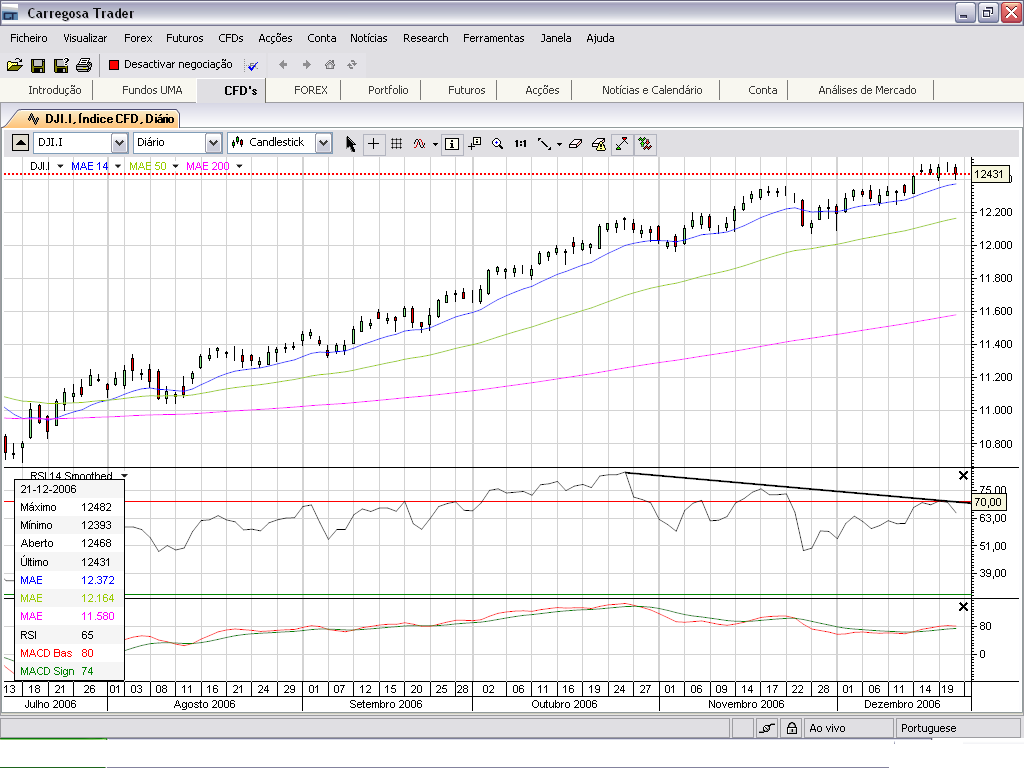Click the 70,00 RSI level marker
Image resolution: width=1024 pixels, height=768 pixels.
[x=987, y=501]
